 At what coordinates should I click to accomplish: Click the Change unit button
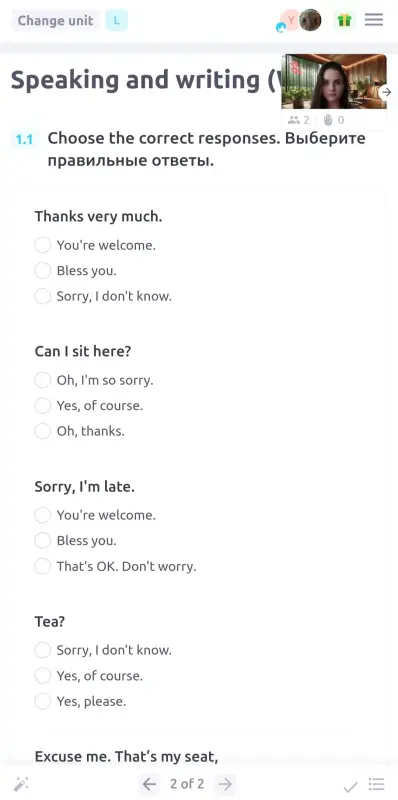pyautogui.click(x=56, y=21)
